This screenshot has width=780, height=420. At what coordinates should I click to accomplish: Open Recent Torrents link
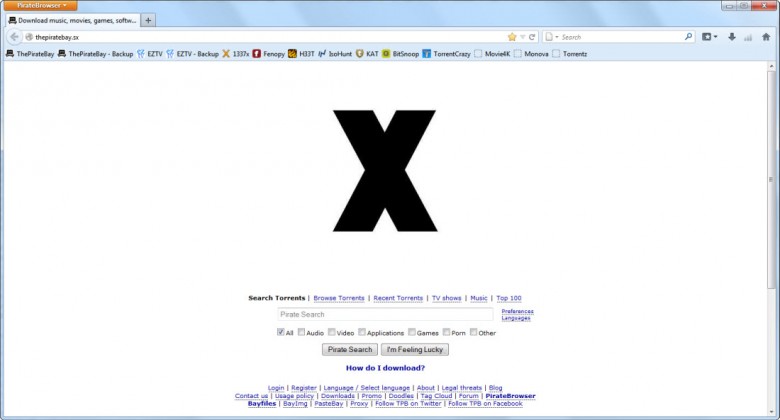coord(398,298)
